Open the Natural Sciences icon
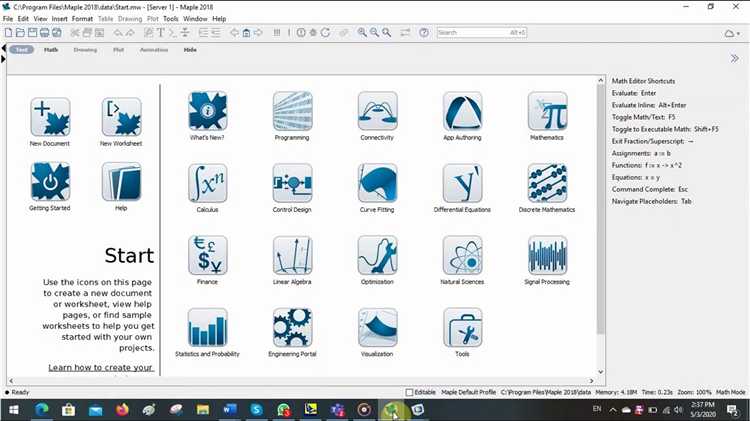Viewport: 750px width, 421px height. point(463,255)
